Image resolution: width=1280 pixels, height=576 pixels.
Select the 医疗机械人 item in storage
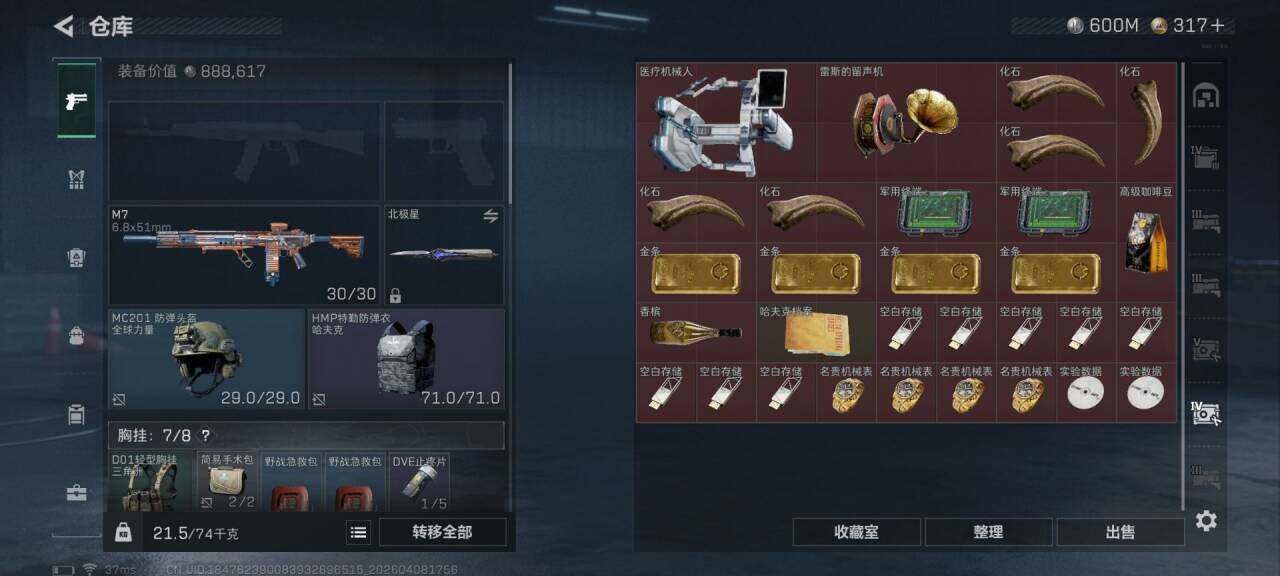(x=726, y=122)
